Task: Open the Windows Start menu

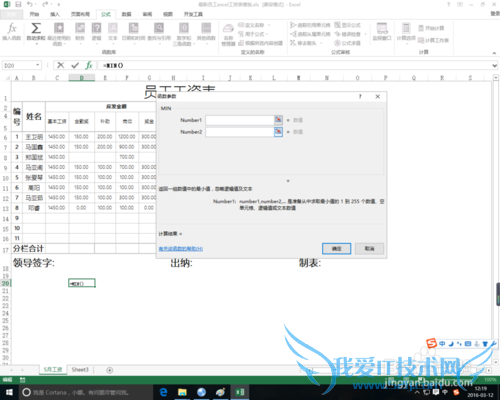Action: tap(9, 392)
